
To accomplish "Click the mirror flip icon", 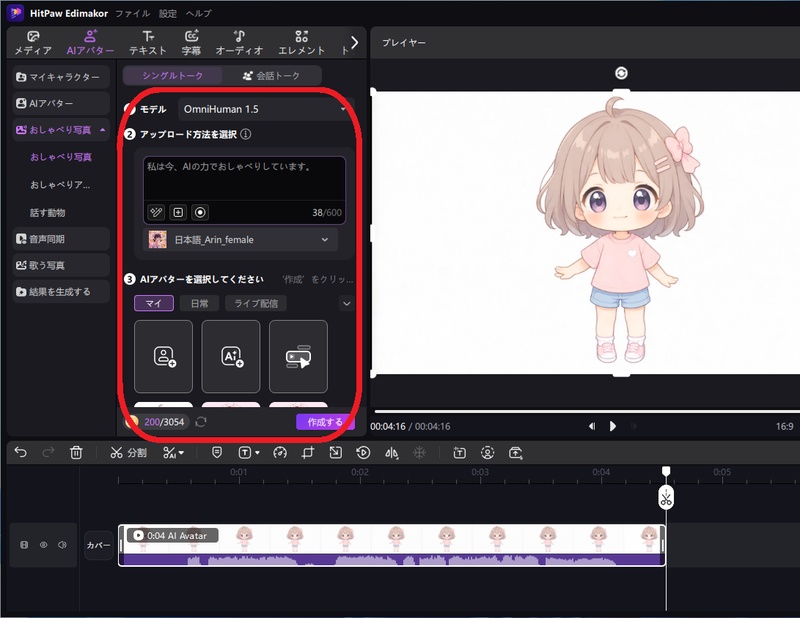I will point(391,453).
